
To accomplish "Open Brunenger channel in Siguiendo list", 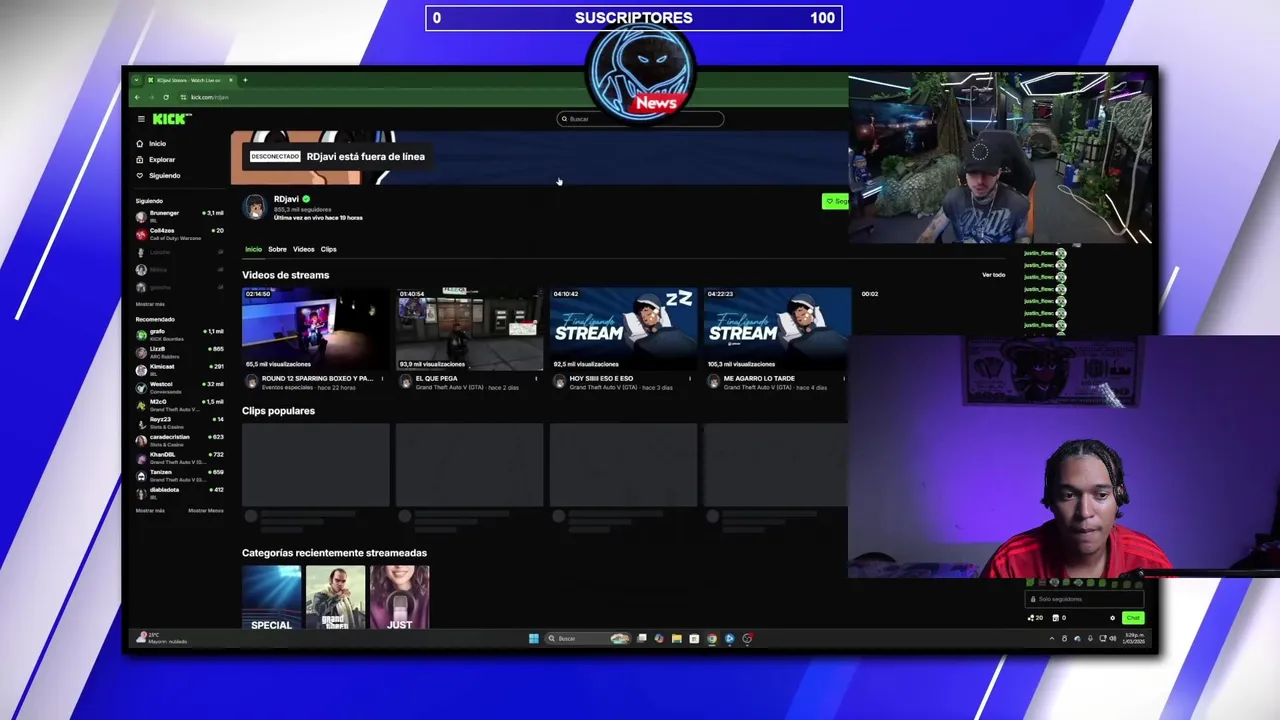I will [x=180, y=216].
